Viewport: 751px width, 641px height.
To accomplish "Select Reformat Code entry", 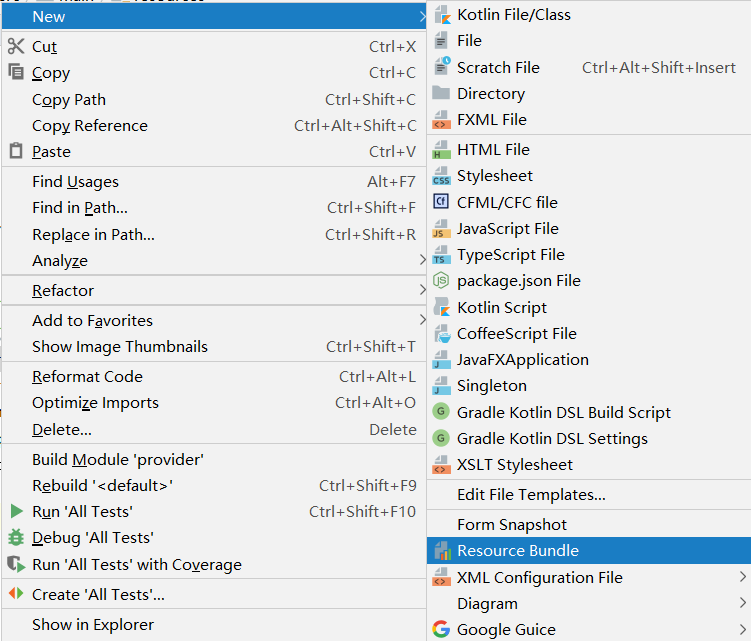I will 214,377.
